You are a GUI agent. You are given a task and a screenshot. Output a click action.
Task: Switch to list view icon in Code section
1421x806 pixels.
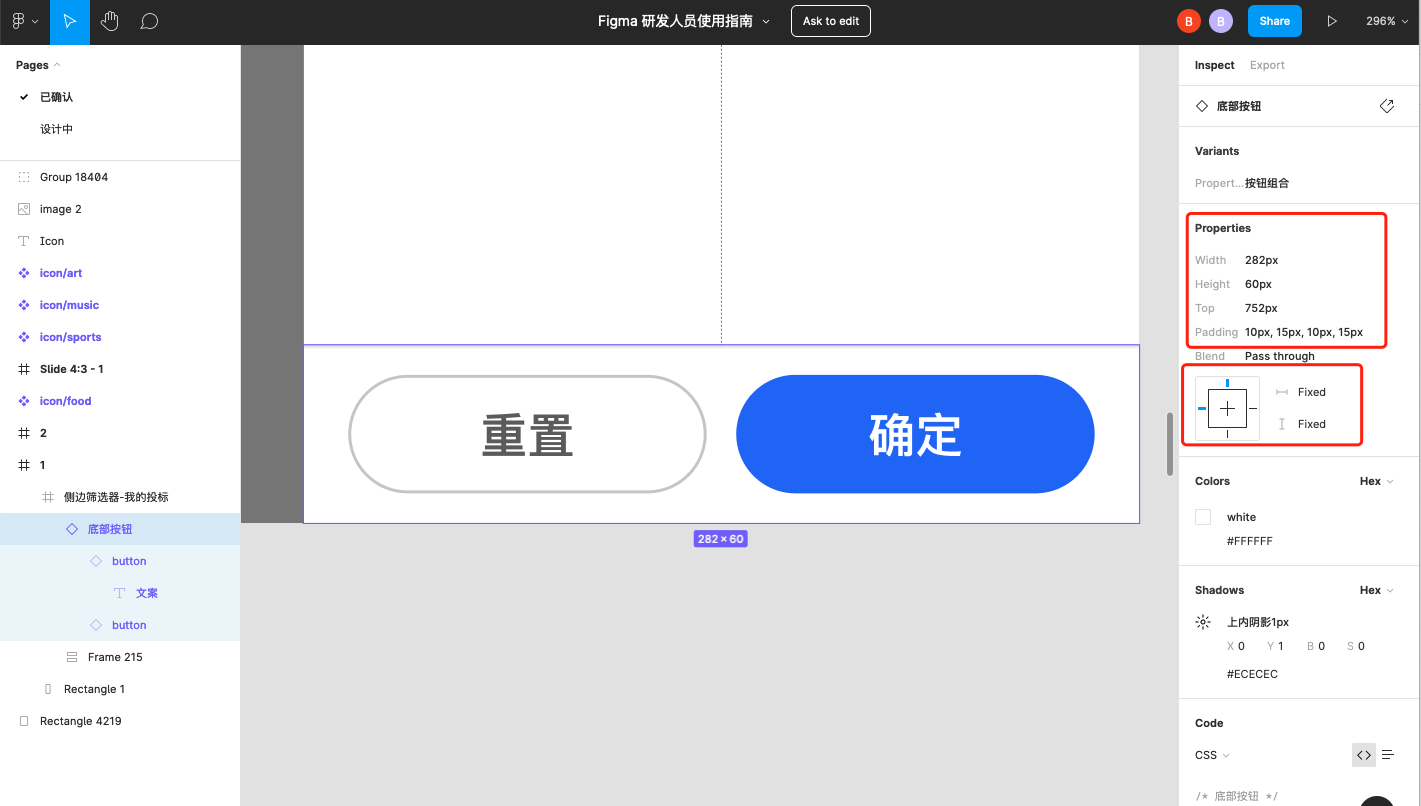coord(1388,755)
